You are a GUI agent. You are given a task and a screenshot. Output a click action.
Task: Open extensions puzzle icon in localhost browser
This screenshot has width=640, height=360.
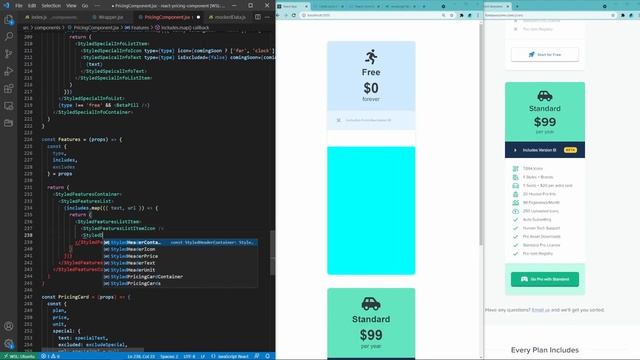[462, 15]
